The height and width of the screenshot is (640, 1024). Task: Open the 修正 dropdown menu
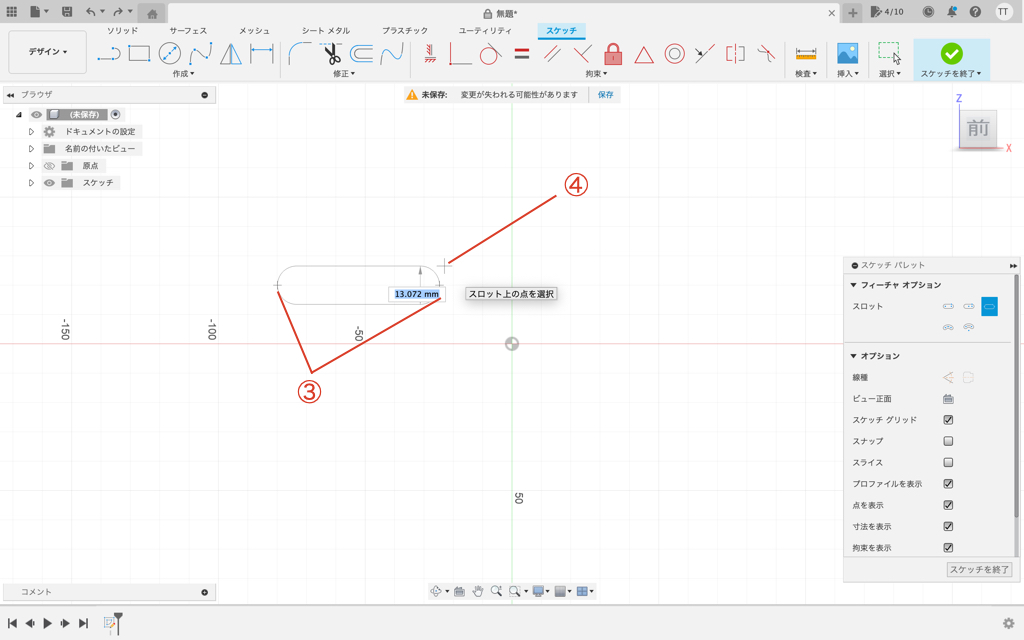[x=344, y=74]
